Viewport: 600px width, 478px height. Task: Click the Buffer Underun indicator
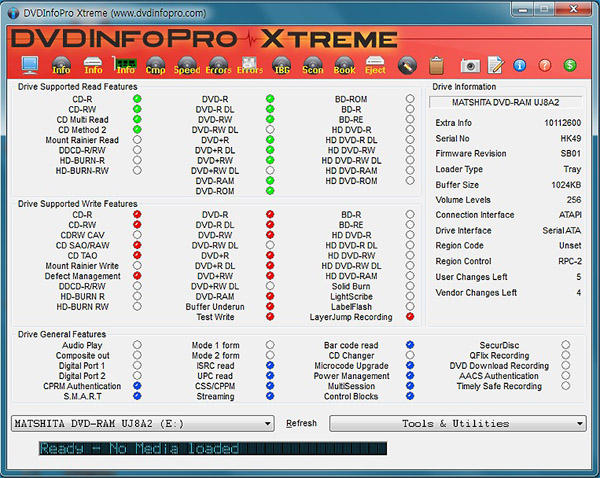click(270, 306)
